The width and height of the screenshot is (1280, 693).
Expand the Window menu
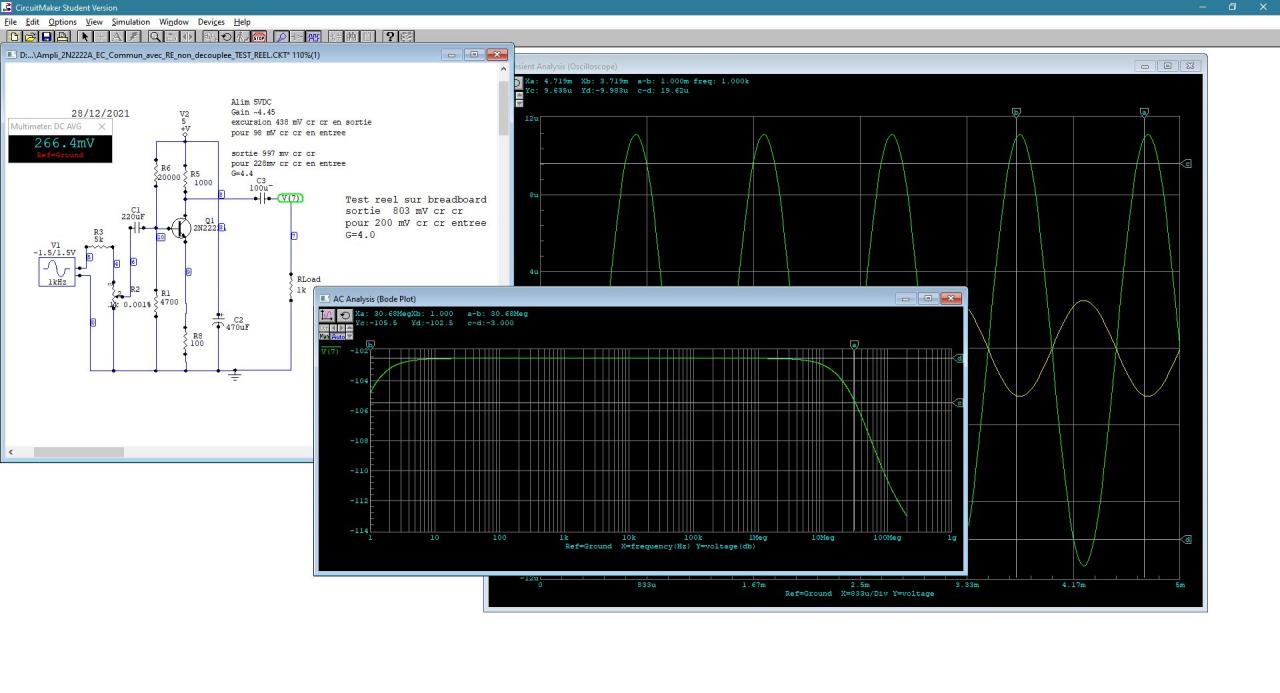173,21
